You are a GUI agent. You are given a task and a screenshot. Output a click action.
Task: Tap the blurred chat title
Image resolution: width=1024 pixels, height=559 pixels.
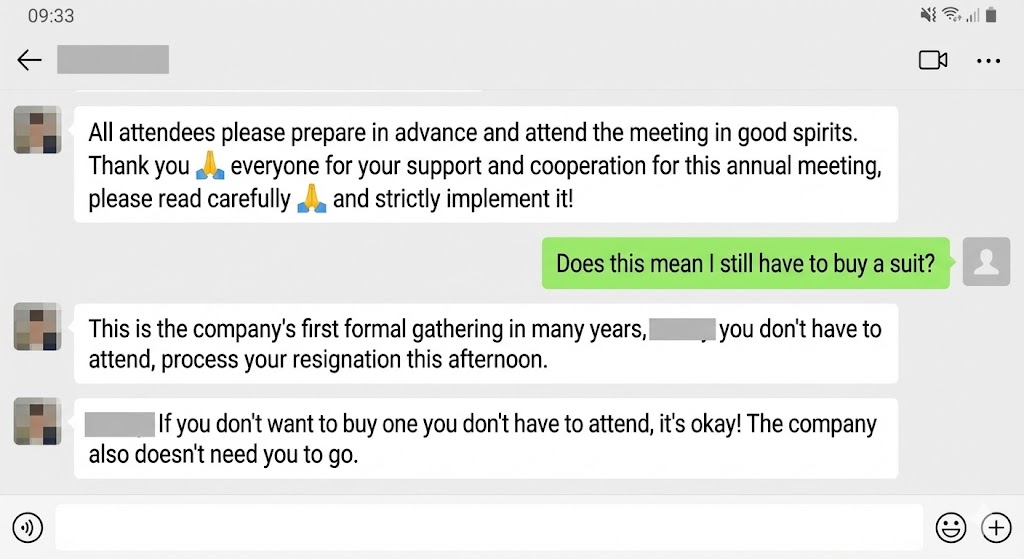112,60
